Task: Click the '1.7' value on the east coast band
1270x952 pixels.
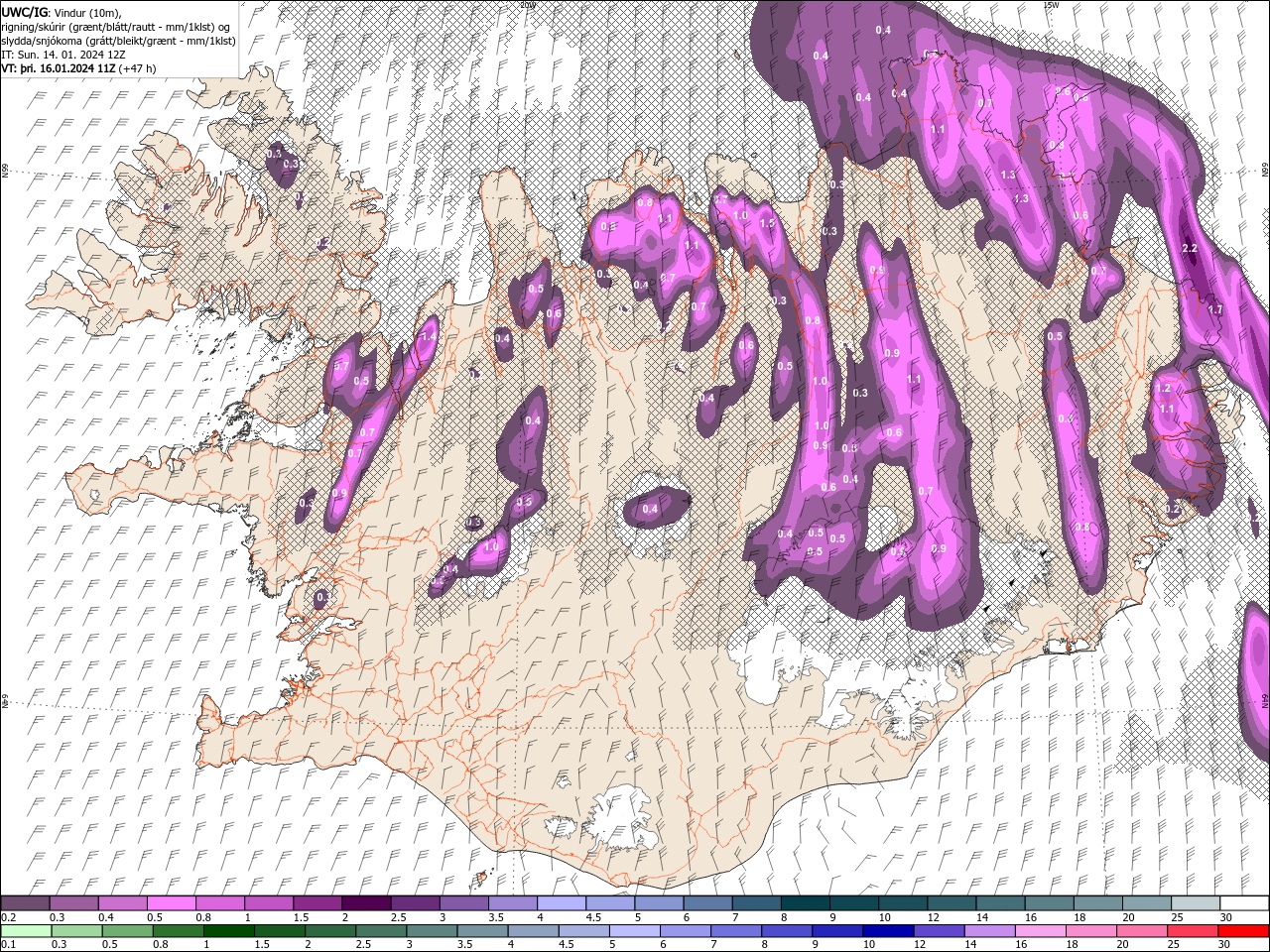Action: click(1214, 310)
